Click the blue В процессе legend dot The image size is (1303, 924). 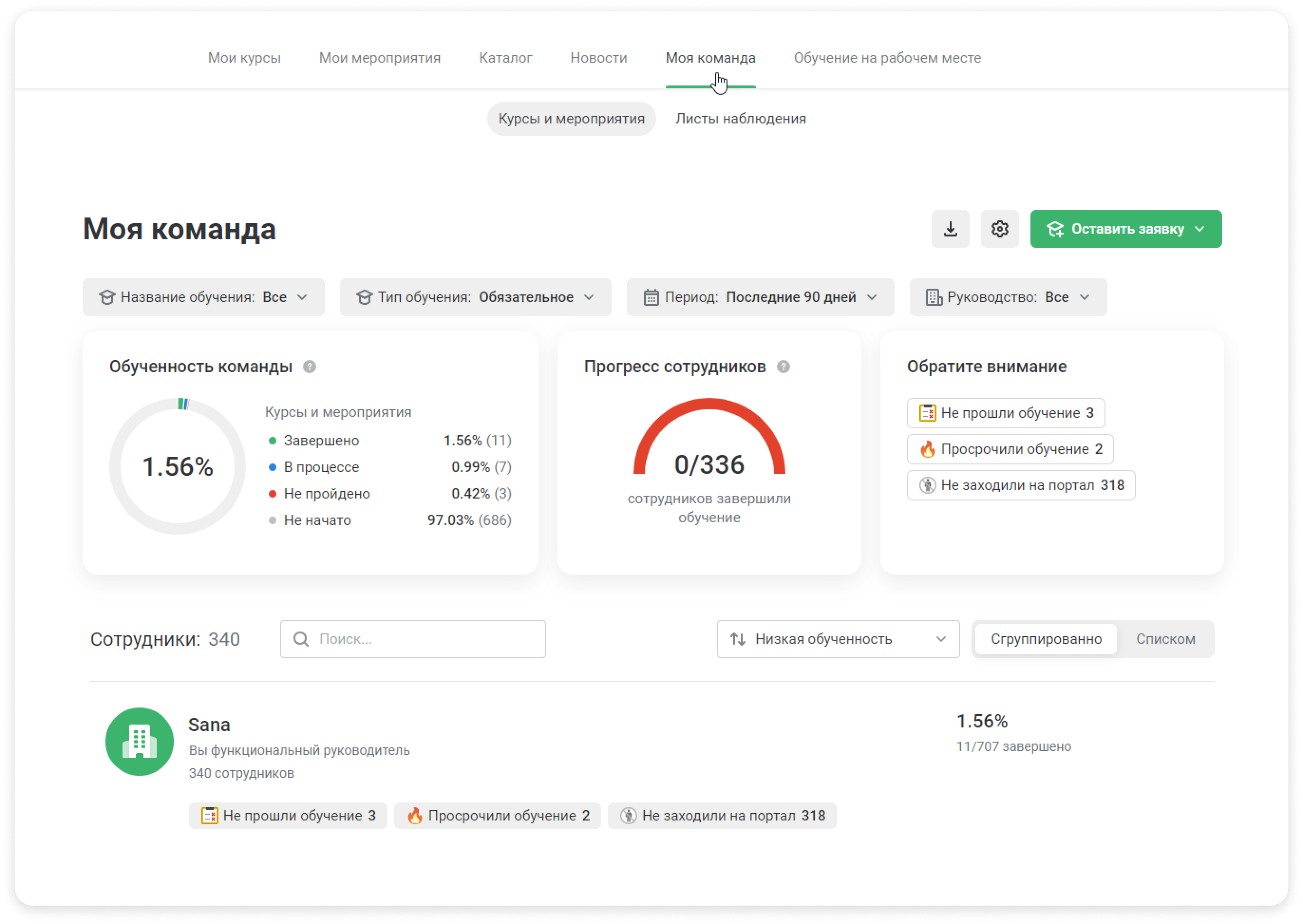click(x=273, y=467)
